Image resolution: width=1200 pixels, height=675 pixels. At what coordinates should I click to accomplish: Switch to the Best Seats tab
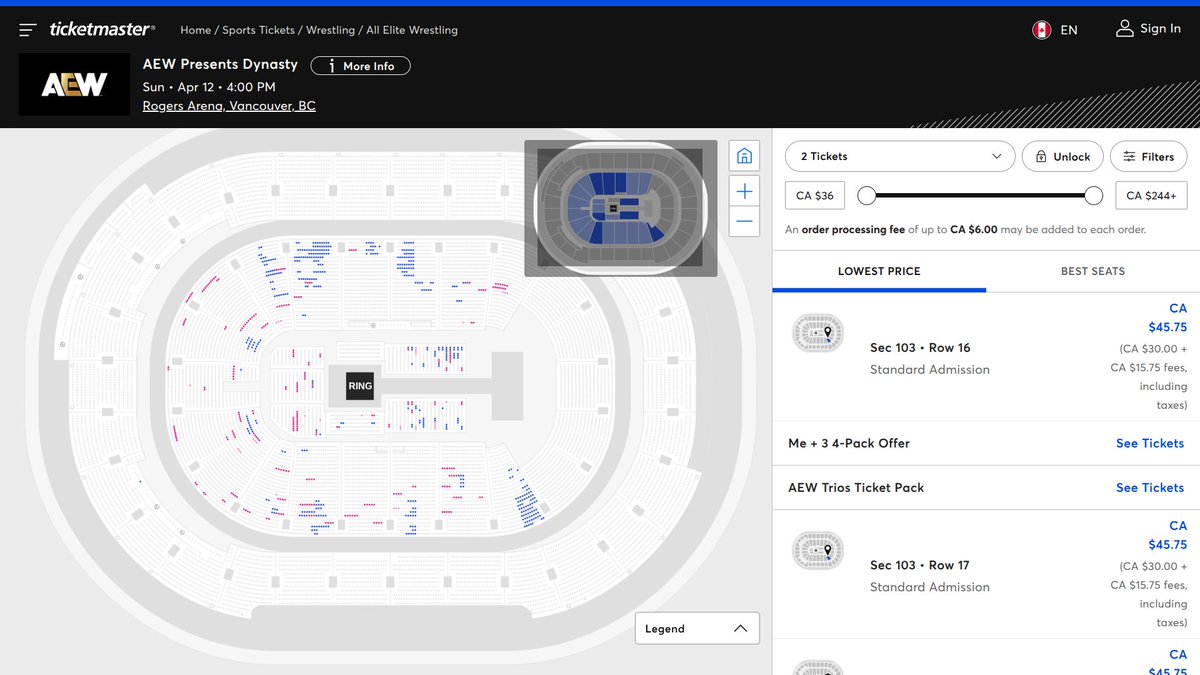tap(1092, 271)
